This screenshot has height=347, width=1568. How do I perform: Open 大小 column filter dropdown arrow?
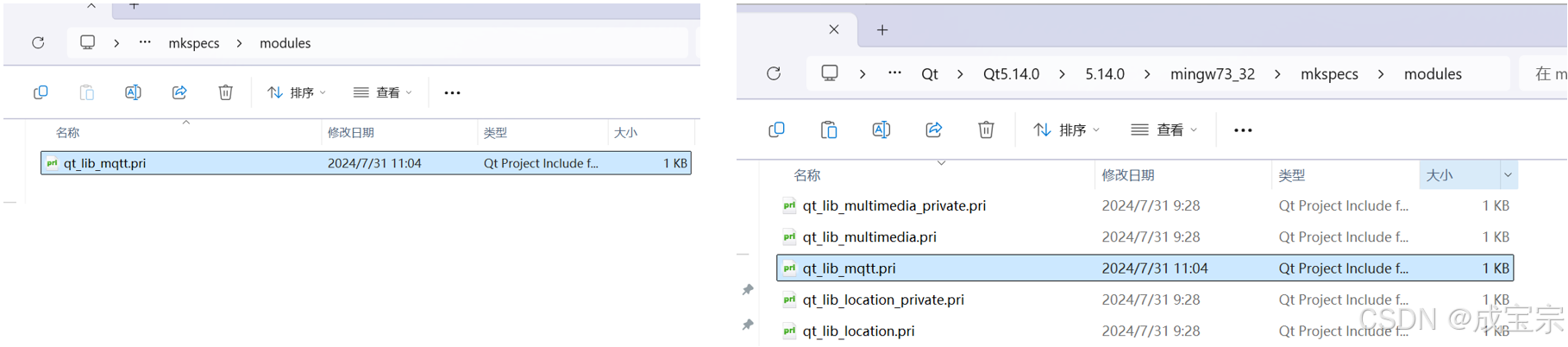click(x=1508, y=175)
